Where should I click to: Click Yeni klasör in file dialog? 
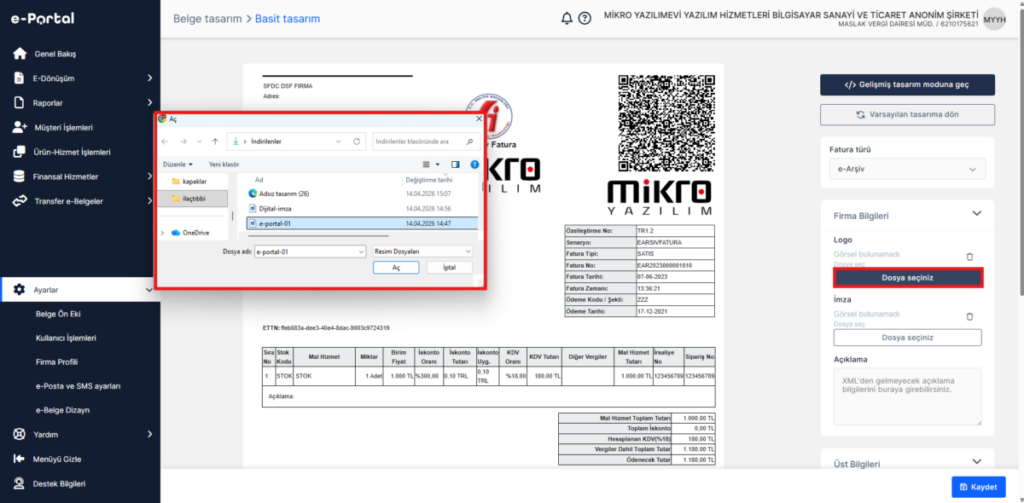pos(224,165)
